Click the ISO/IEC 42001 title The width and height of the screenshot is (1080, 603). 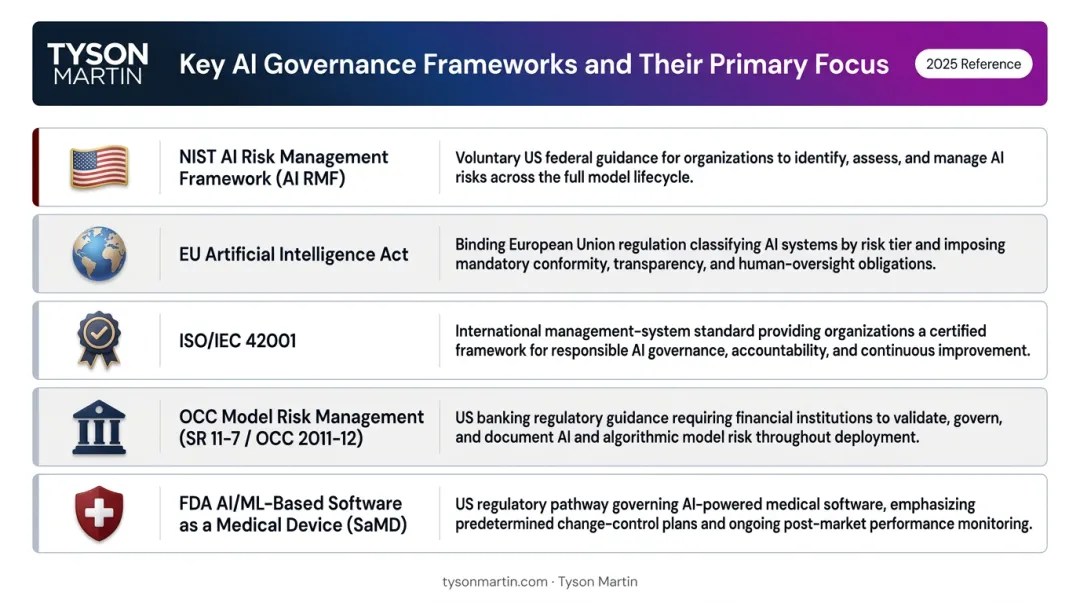pos(238,340)
